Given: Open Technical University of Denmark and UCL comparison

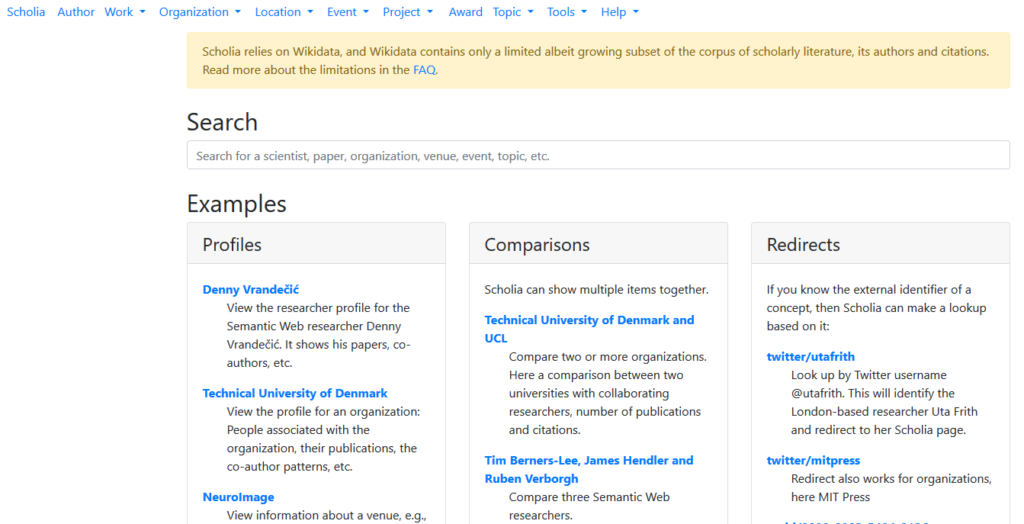Looking at the screenshot, I should click(x=589, y=329).
